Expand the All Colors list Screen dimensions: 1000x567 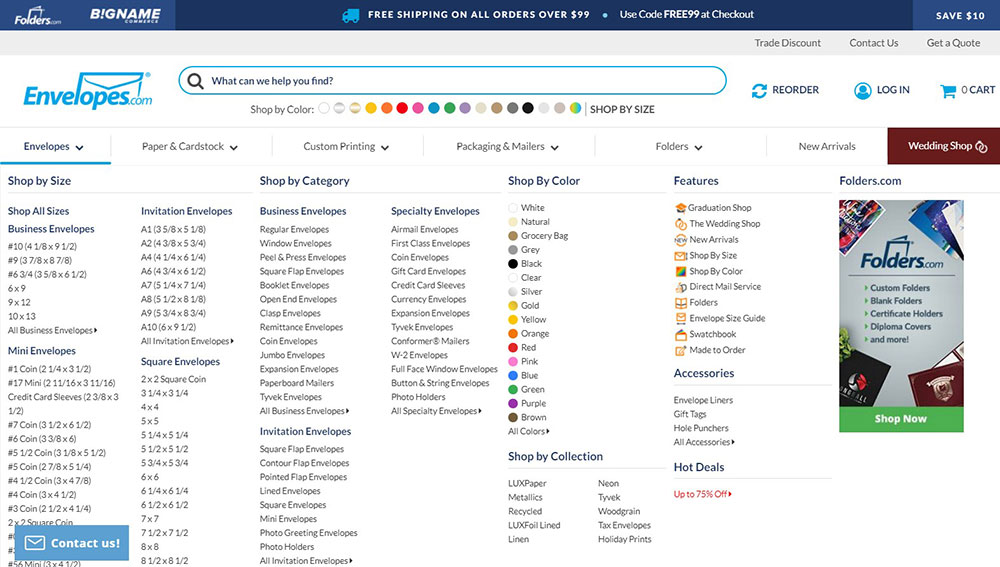pos(529,432)
